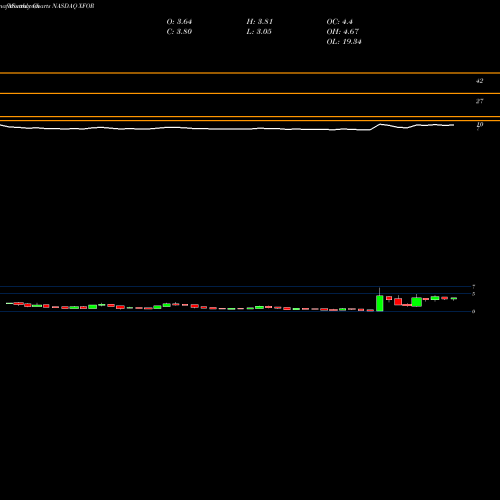This screenshot has width=500, height=500.
Task: Click the NASDAQ XFOR chart title
Action: [x=73, y=6]
